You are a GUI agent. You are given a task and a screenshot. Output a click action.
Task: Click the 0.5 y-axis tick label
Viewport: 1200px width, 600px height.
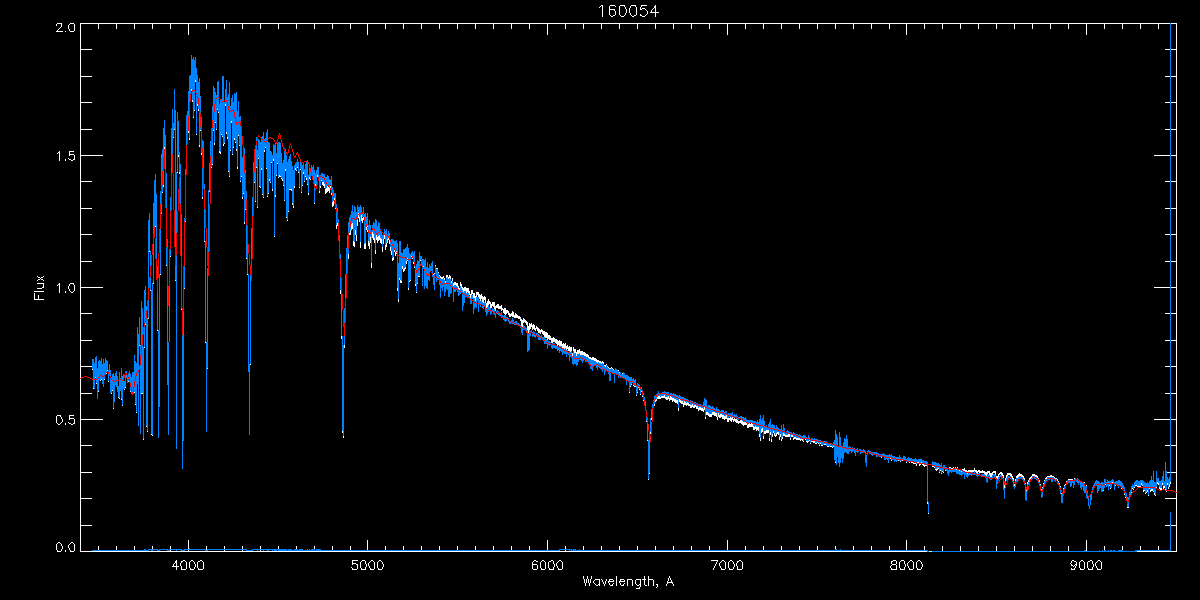click(x=65, y=419)
